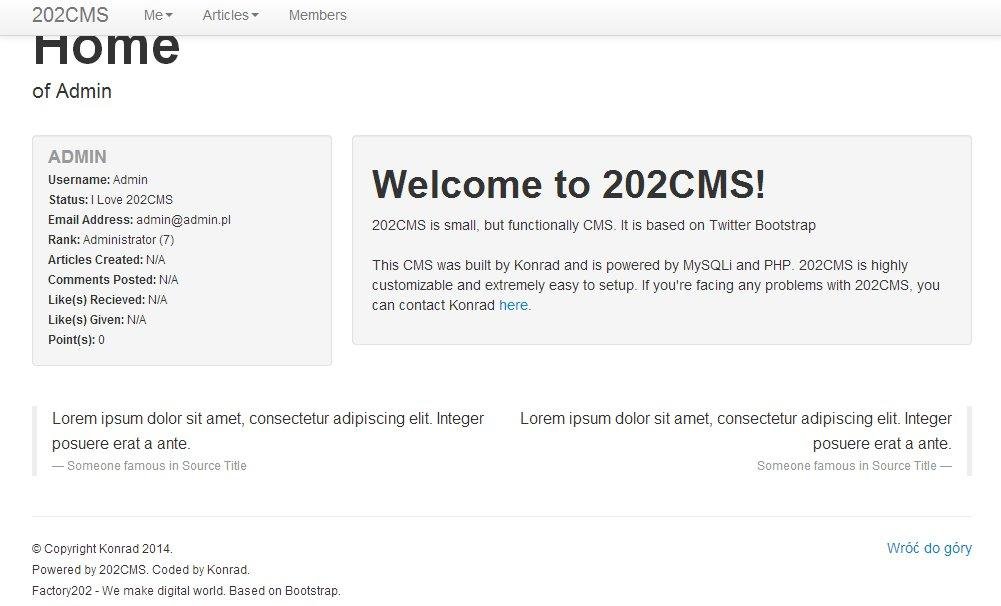1001x606 pixels.
Task: Contact Konrad via the 'here' link
Action: coord(513,305)
